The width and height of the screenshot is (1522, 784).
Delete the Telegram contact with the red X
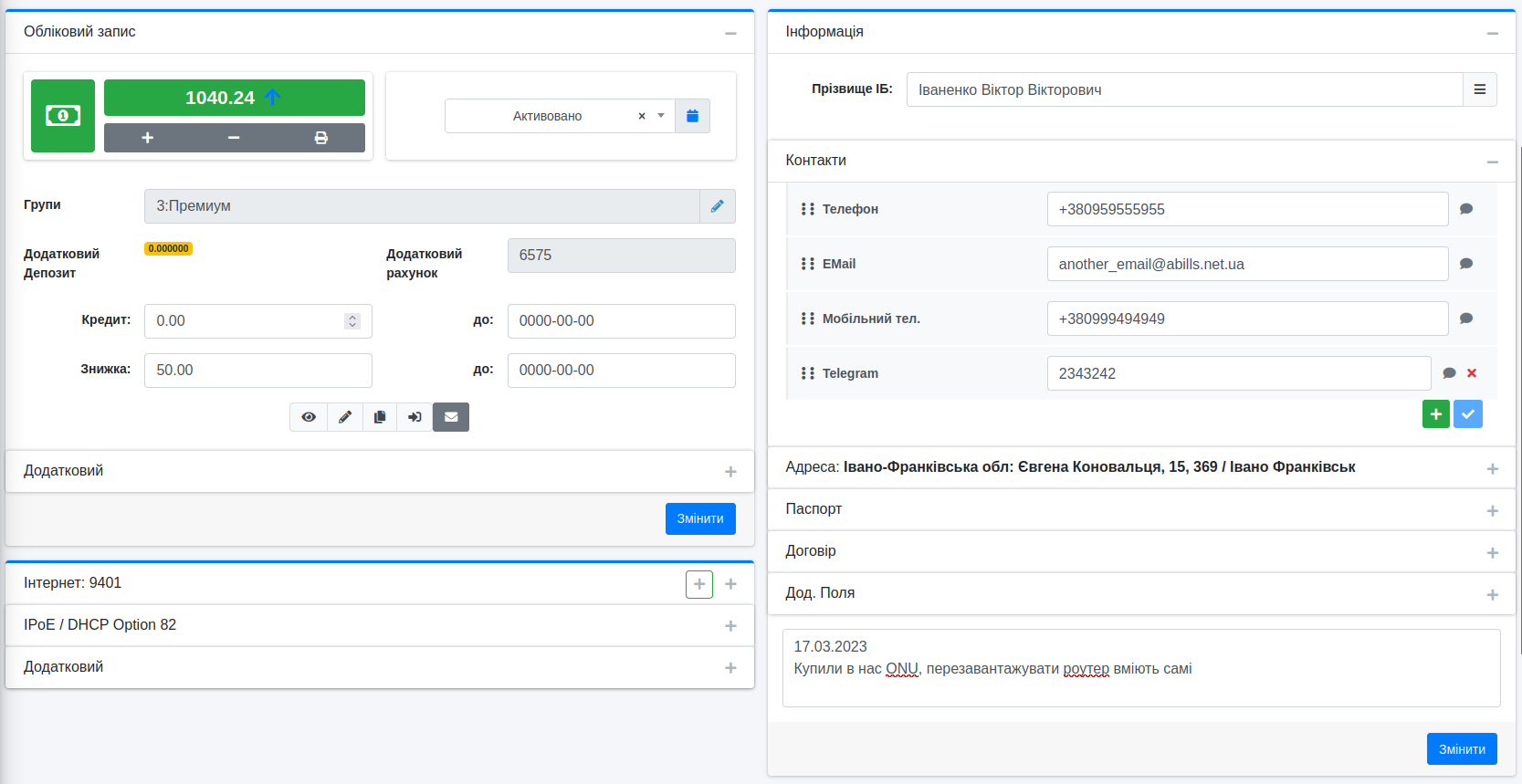pyautogui.click(x=1472, y=373)
